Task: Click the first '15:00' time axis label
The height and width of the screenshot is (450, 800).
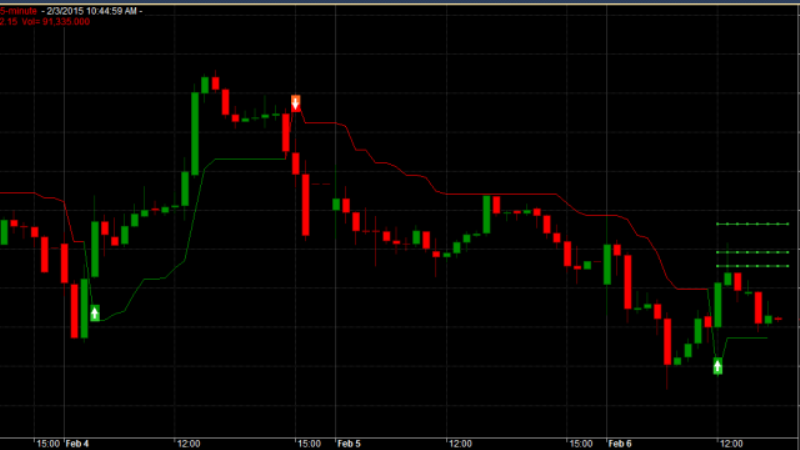Action: 48,443
